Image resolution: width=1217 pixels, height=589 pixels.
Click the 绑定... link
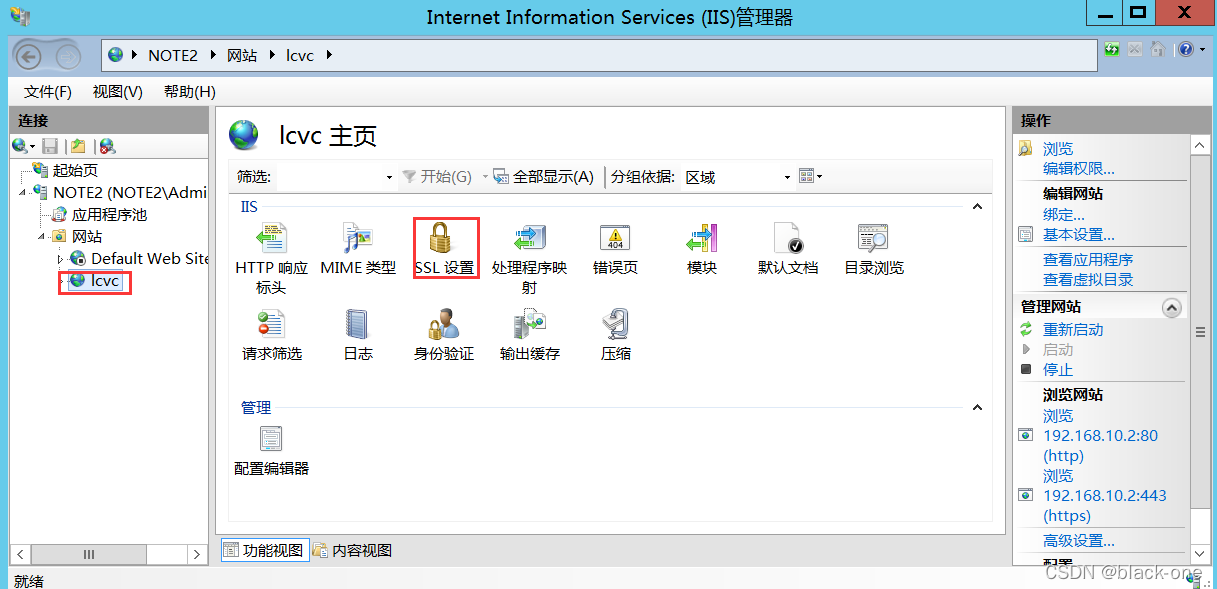pos(1063,214)
